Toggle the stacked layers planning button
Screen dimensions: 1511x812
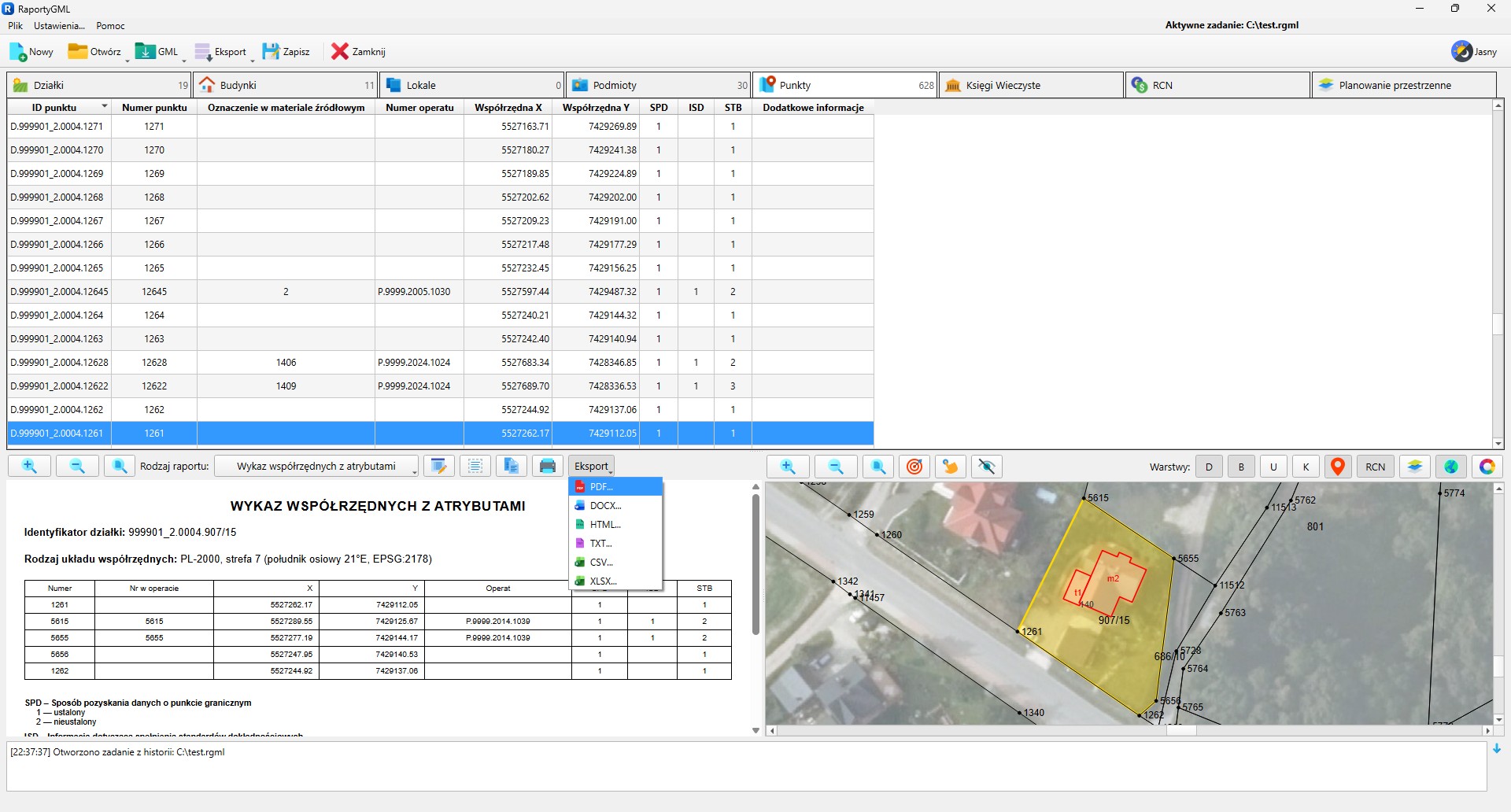pyautogui.click(x=1415, y=467)
